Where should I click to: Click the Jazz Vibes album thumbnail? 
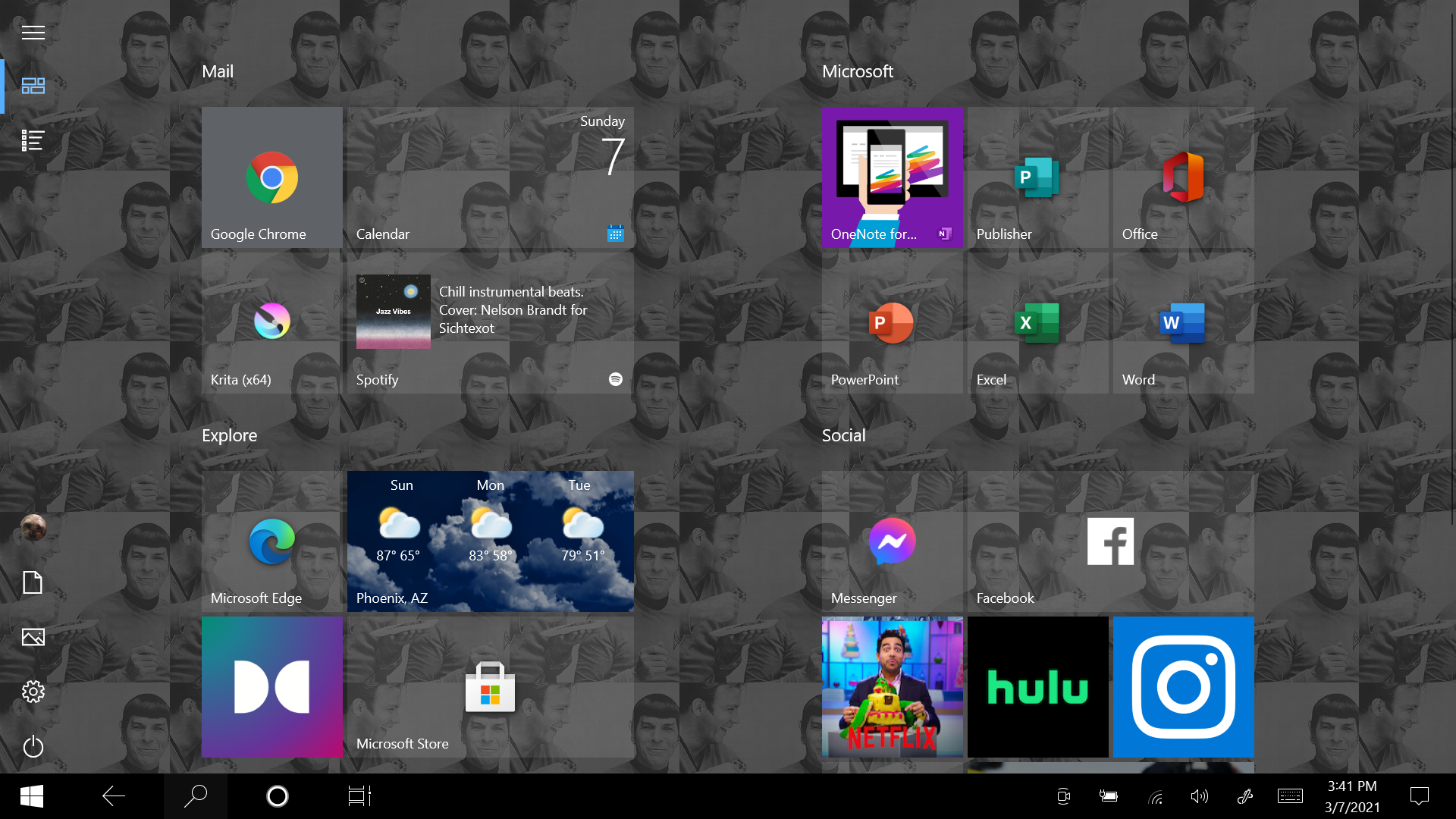tap(394, 312)
